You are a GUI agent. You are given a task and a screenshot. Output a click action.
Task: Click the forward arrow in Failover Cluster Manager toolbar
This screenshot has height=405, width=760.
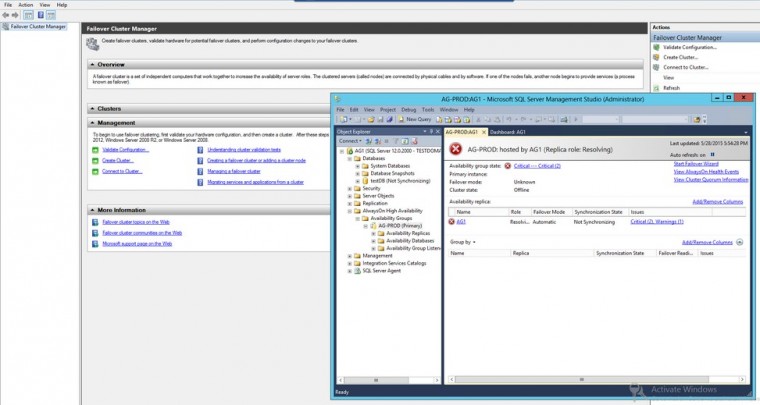click(x=15, y=15)
